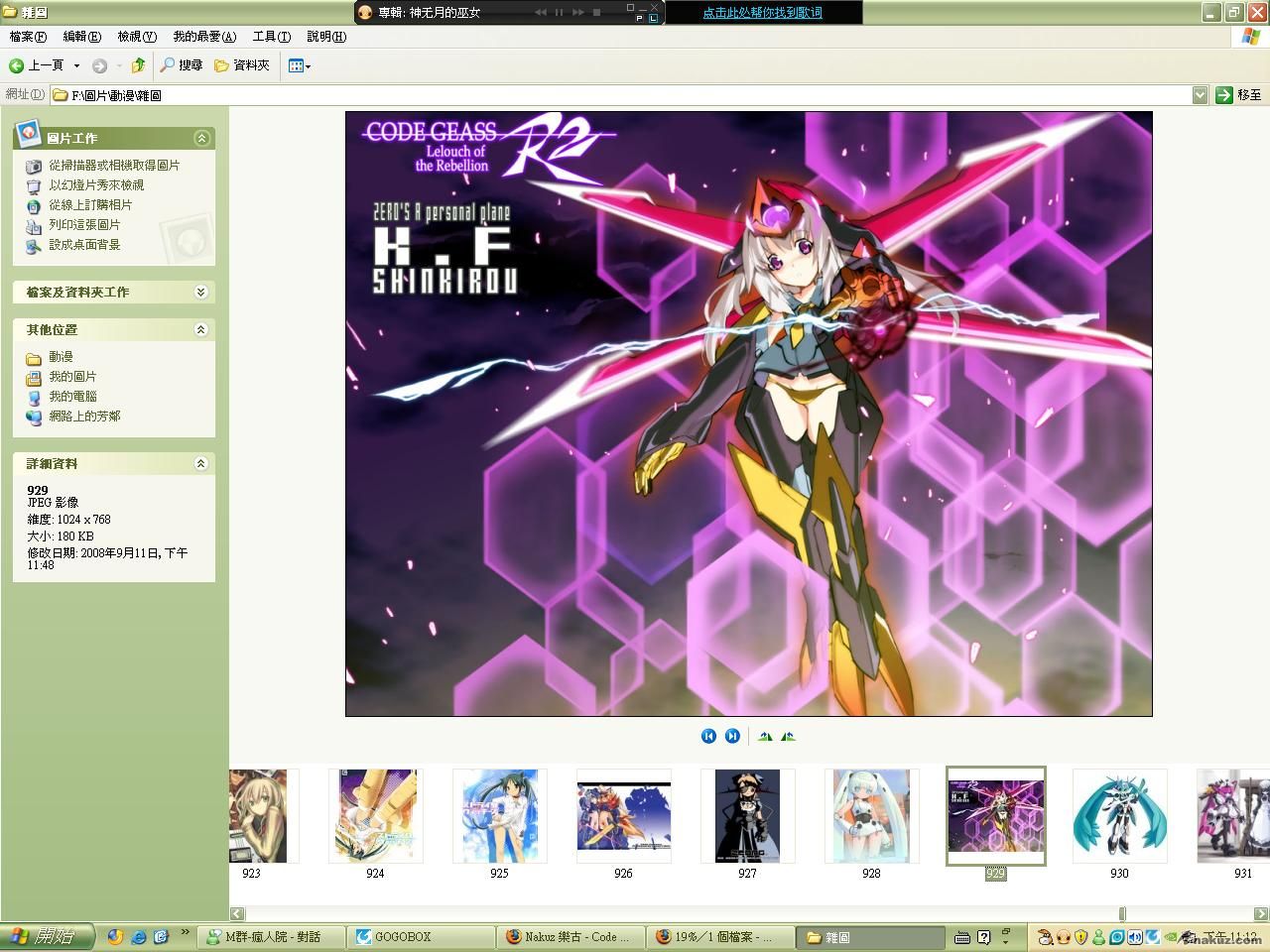Open the 檔案(F) menu
This screenshot has width=1270, height=952.
pos(28,37)
